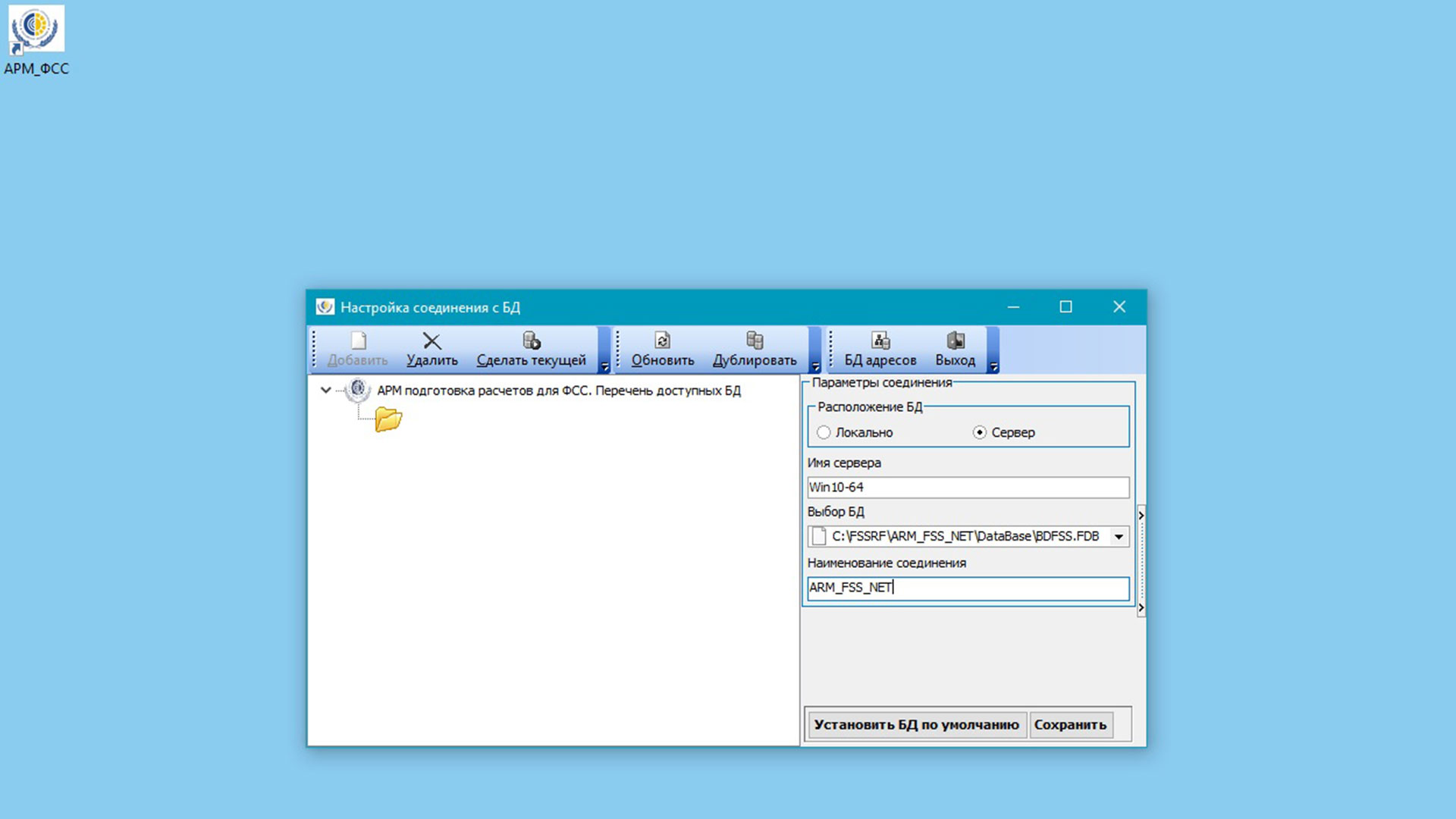Minimize the Настройка соединения с БД window
The width and height of the screenshot is (1456, 819).
tap(1013, 306)
